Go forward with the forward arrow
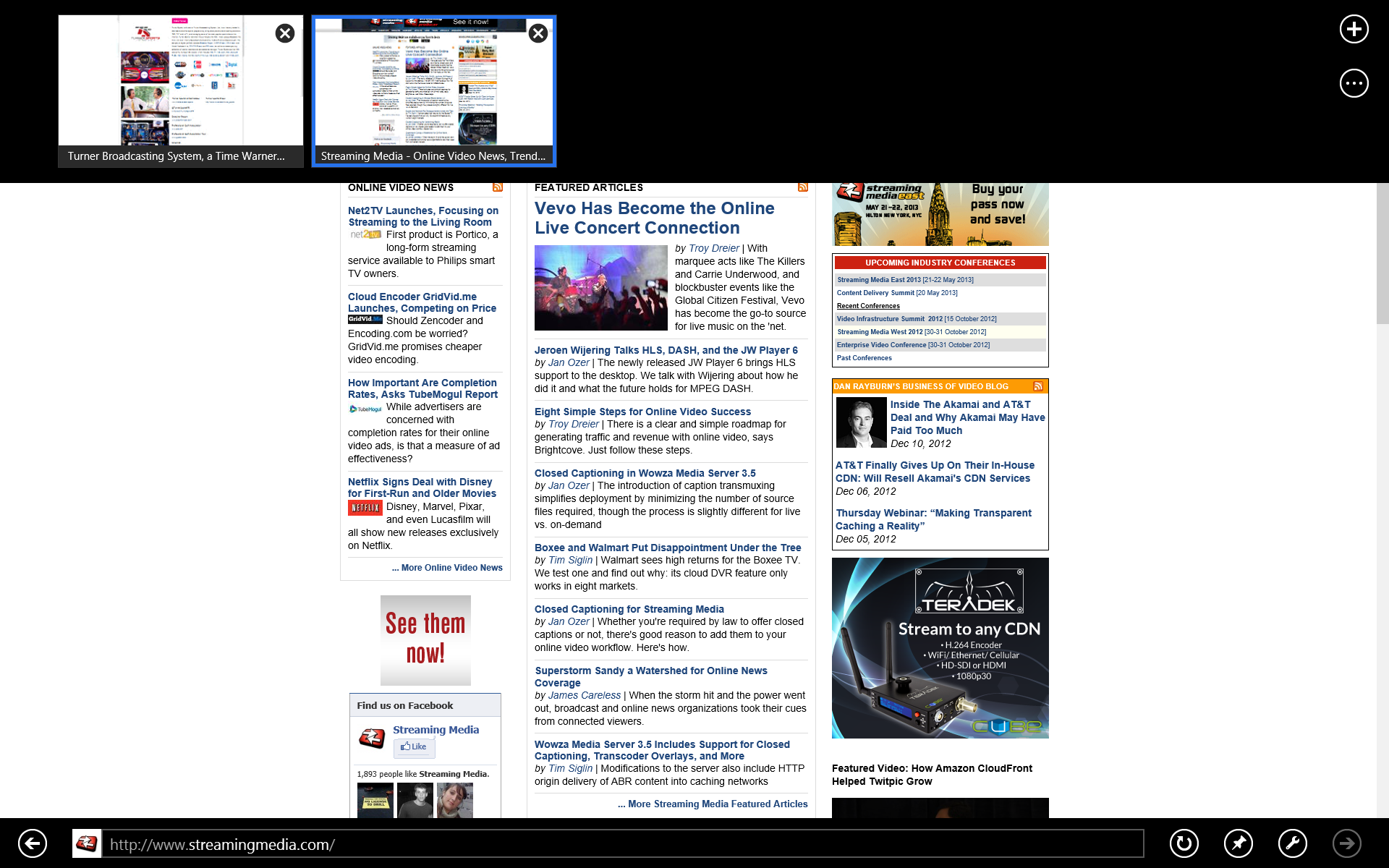 (x=1347, y=843)
